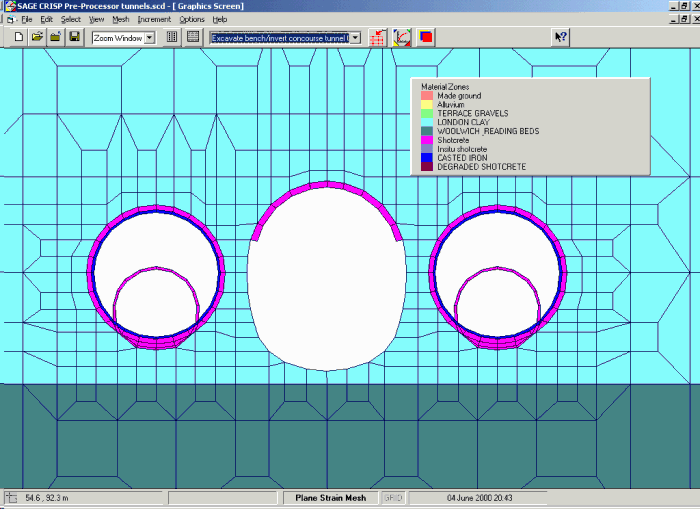Image resolution: width=700 pixels, height=509 pixels.
Task: Open the Increment menu
Action: click(154, 20)
